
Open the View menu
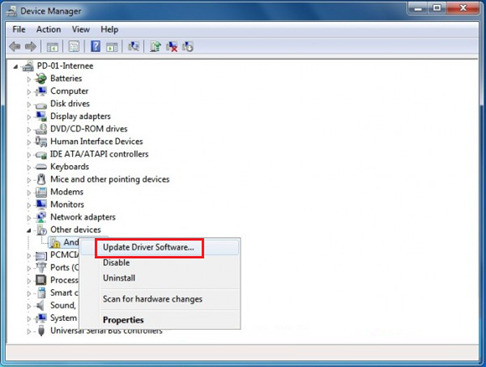81,30
